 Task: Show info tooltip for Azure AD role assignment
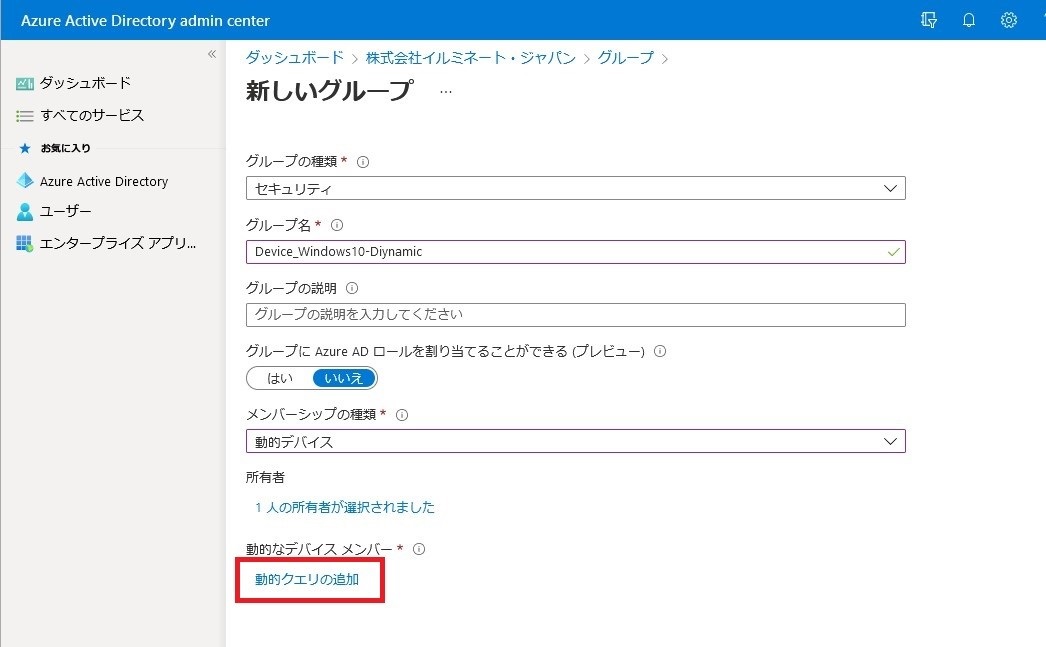[660, 351]
